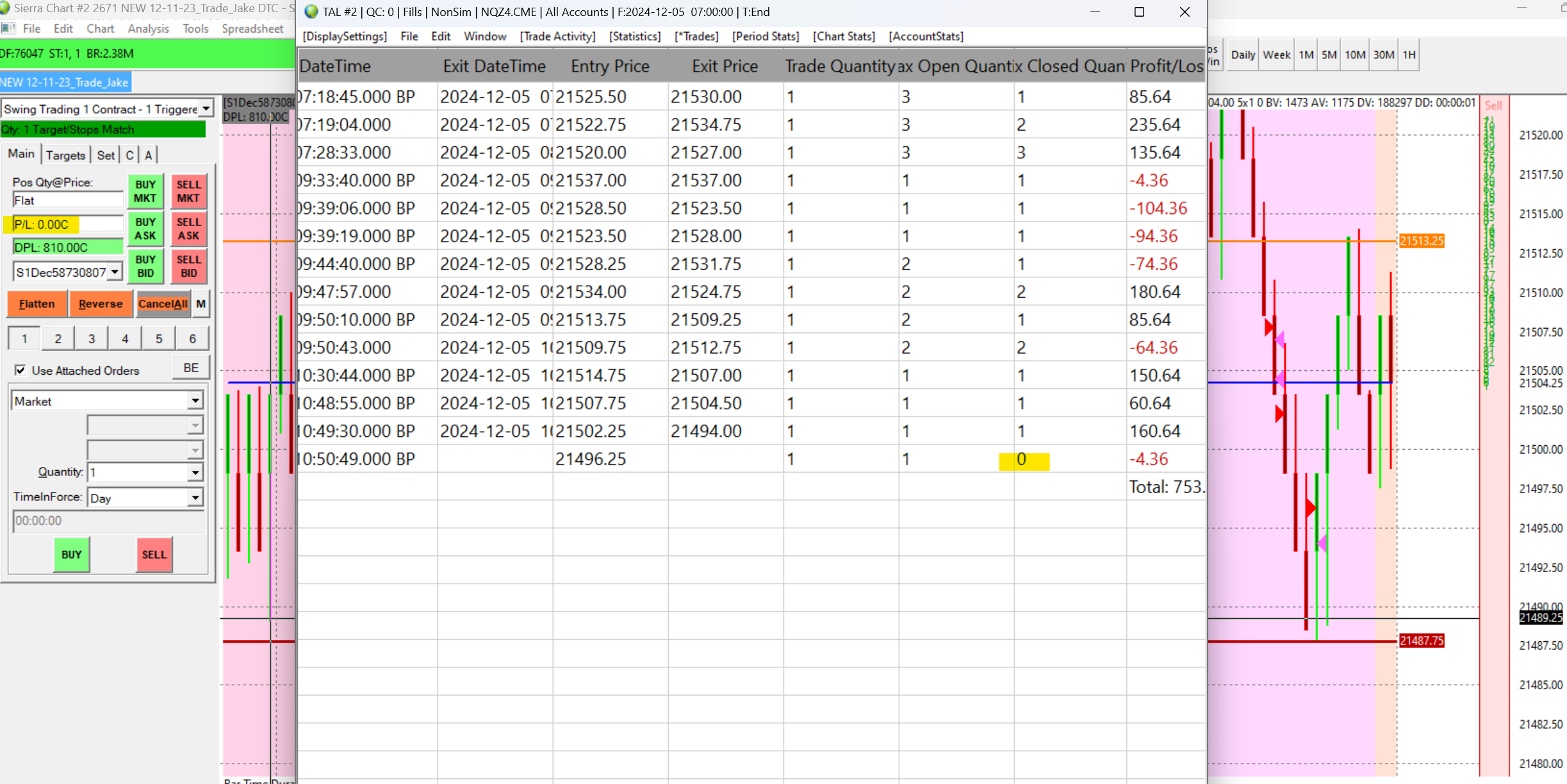Click the Entry Price column header
1567x784 pixels.
(610, 66)
